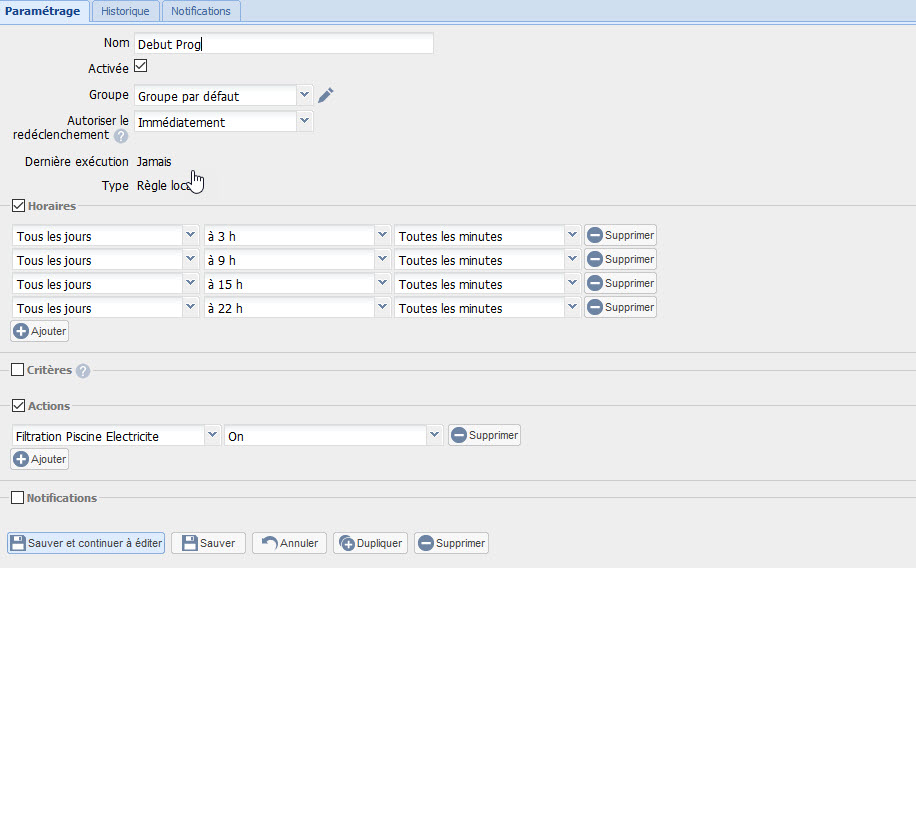Add a new action under Actions
916x820 pixels.
pos(40,459)
